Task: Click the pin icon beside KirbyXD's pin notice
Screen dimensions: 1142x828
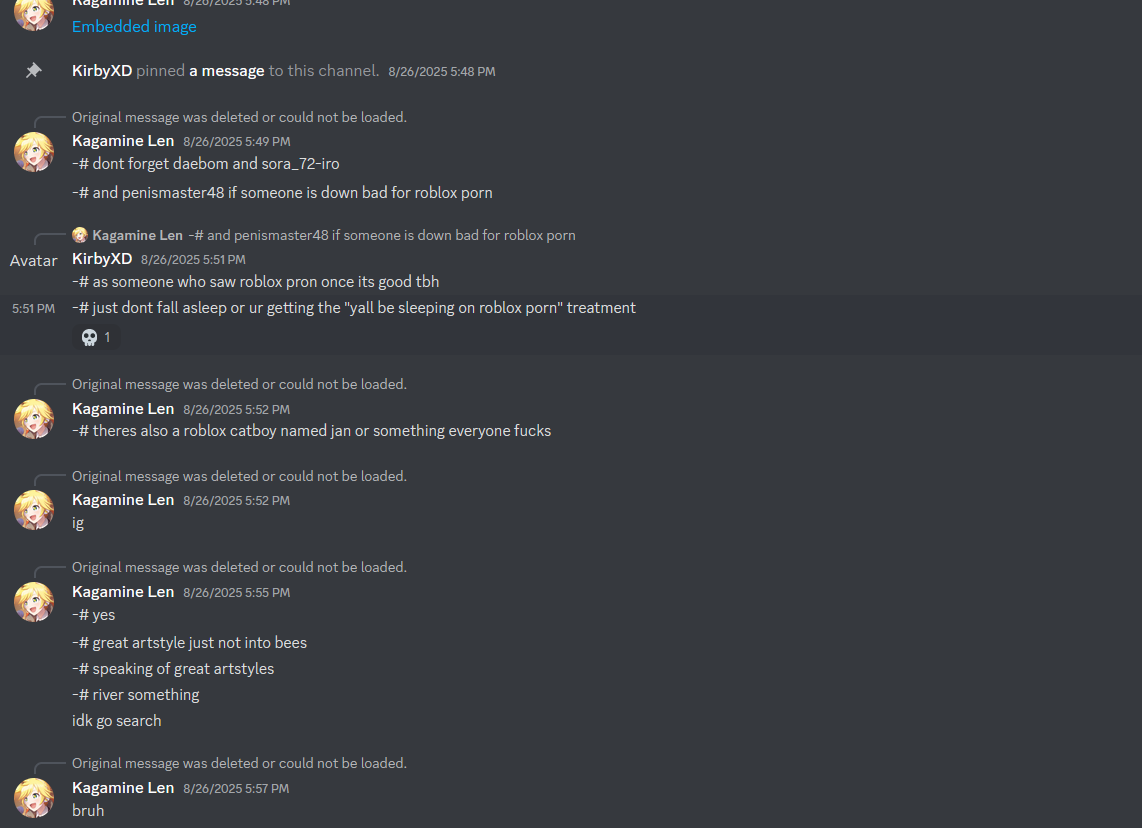Action: click(x=34, y=71)
